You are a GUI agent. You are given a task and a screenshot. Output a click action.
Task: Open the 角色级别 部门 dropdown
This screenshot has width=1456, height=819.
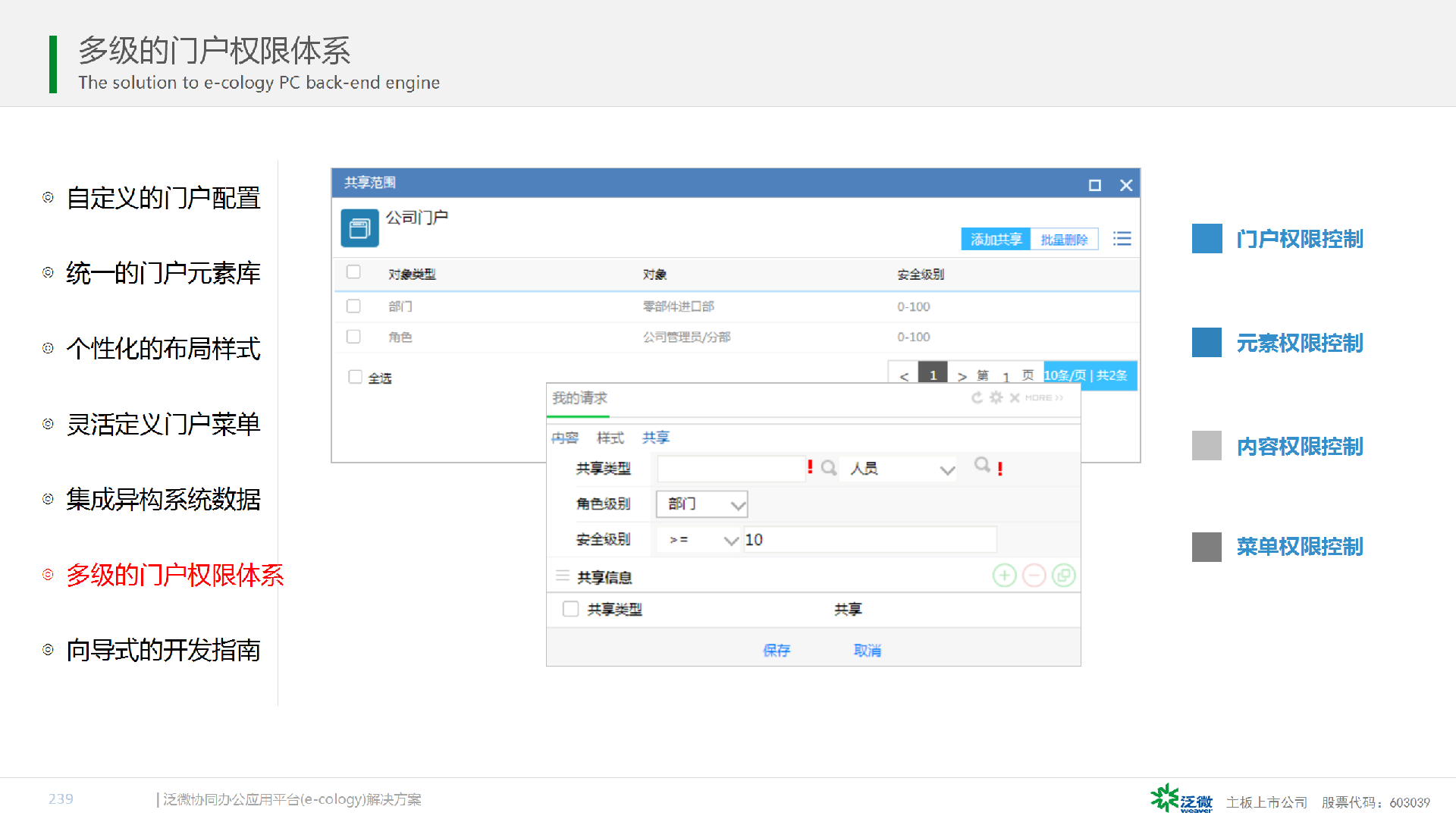tap(701, 504)
